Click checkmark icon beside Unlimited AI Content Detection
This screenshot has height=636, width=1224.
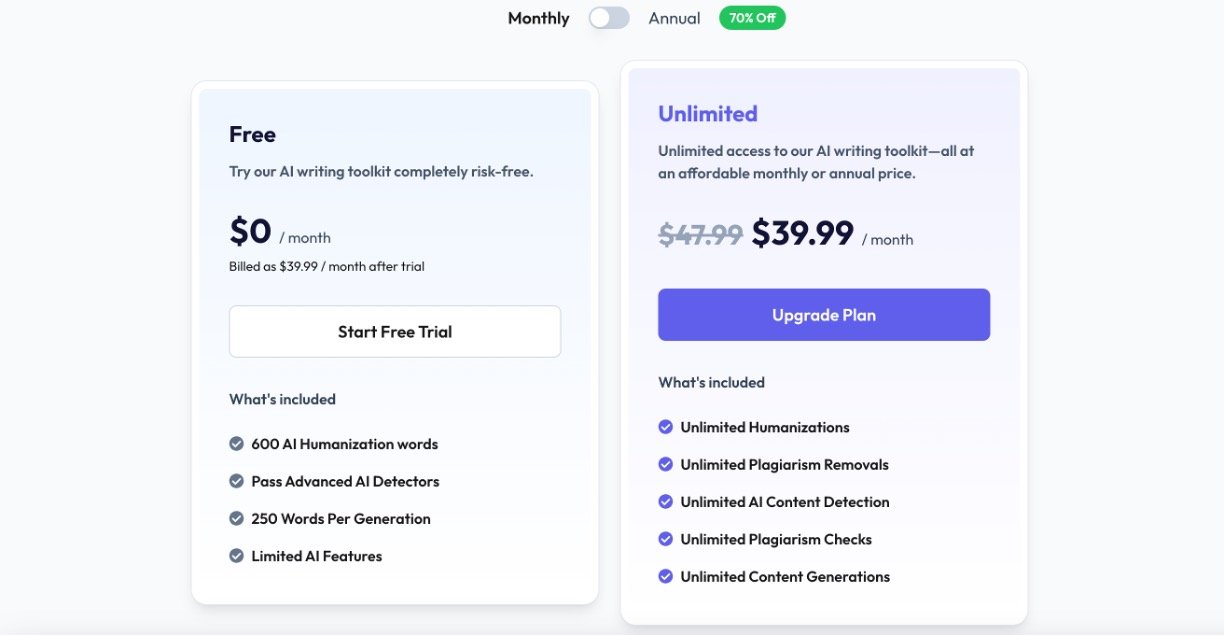coord(666,502)
